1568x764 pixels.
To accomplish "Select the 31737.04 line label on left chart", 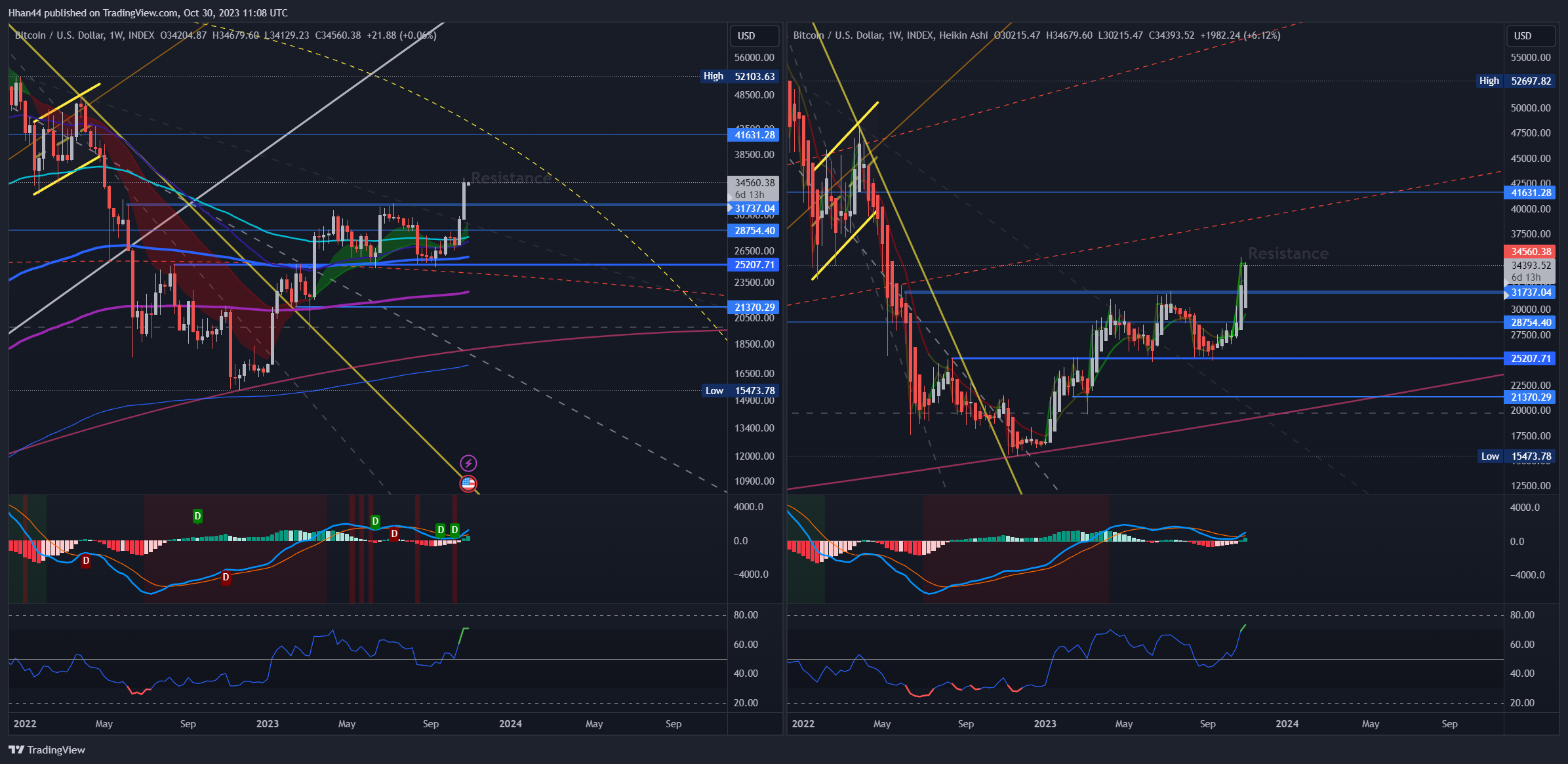I will click(x=754, y=209).
